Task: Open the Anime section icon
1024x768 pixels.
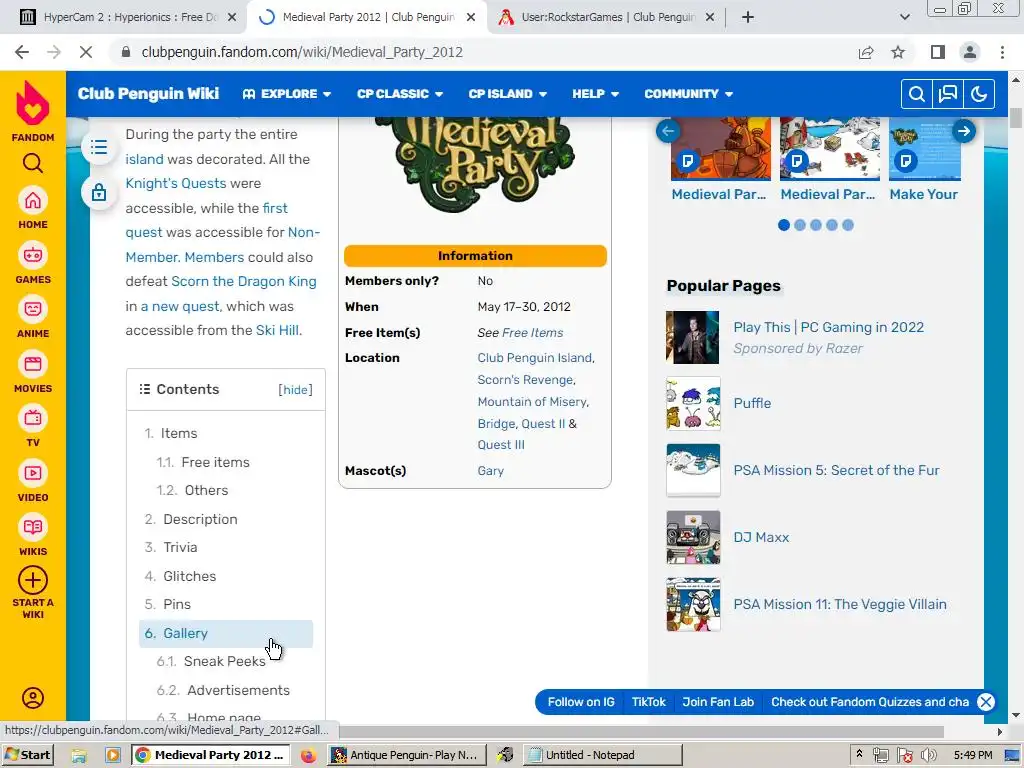Action: coord(33,309)
